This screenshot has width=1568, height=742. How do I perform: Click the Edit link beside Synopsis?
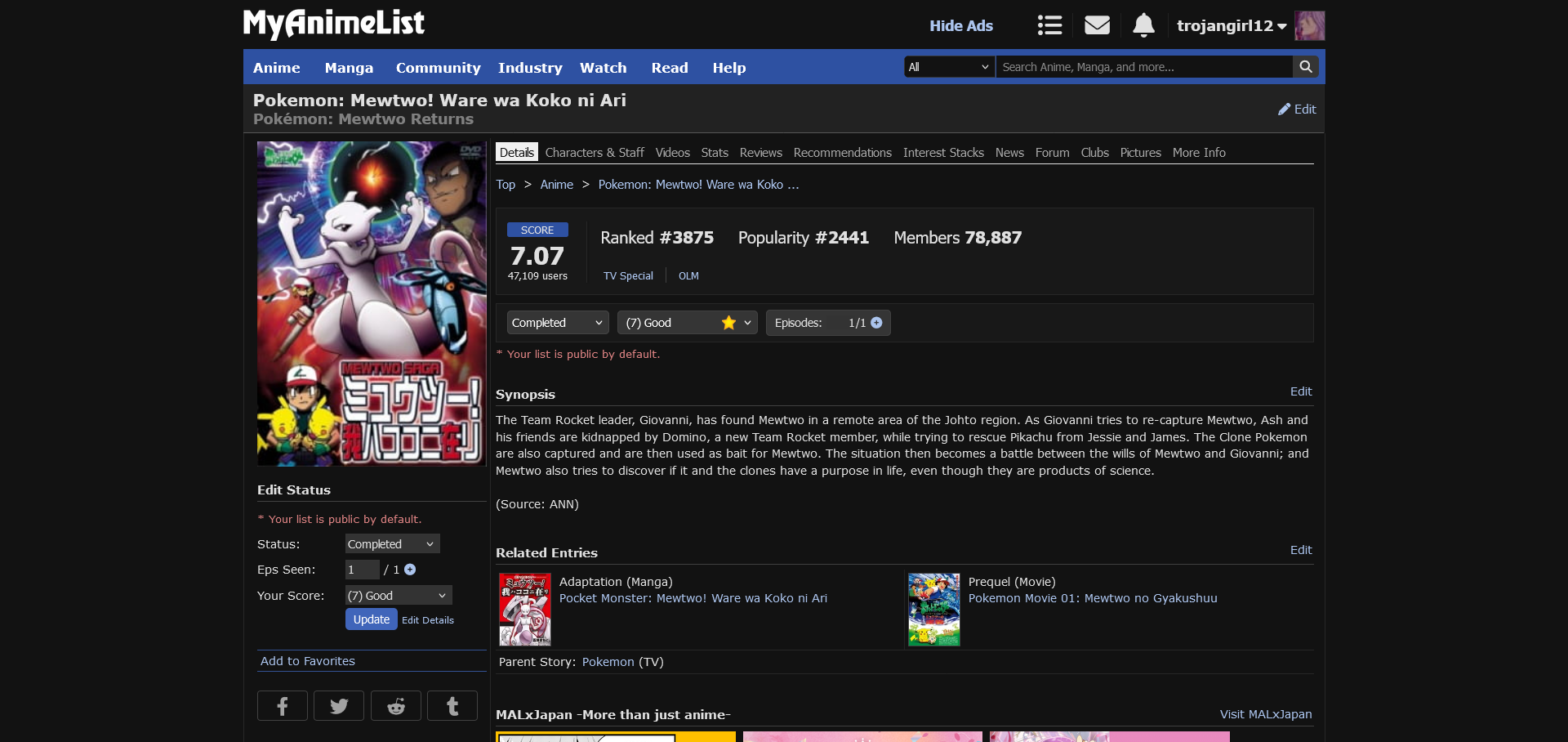point(1301,391)
